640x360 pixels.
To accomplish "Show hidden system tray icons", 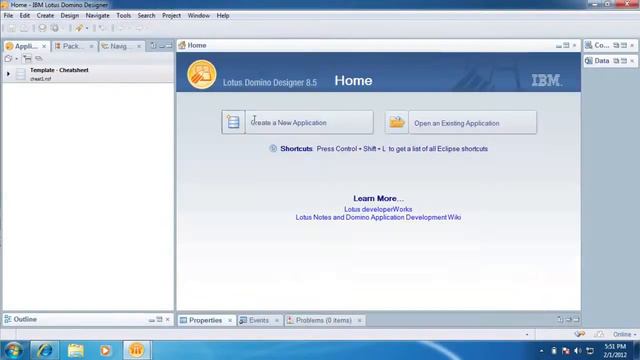I will point(542,351).
